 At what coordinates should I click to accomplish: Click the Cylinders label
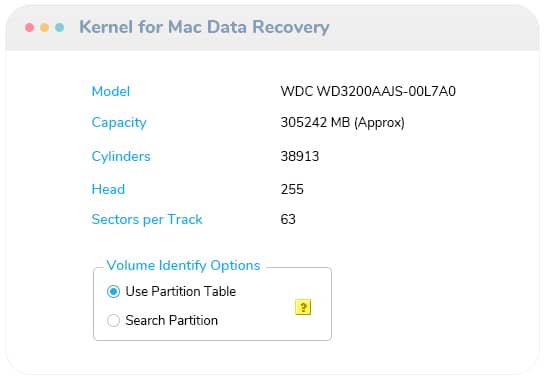tap(121, 157)
